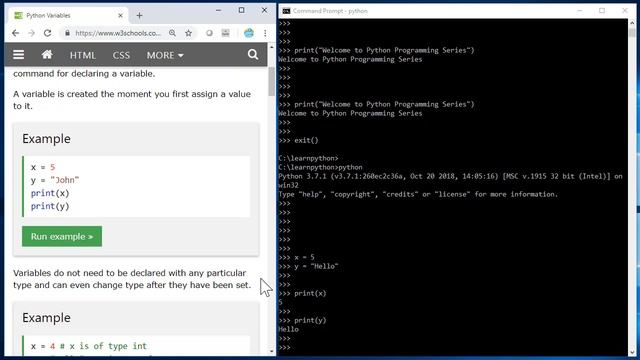The height and width of the screenshot is (360, 640).
Task: Click the padlock site info icon
Action: coord(67,33)
